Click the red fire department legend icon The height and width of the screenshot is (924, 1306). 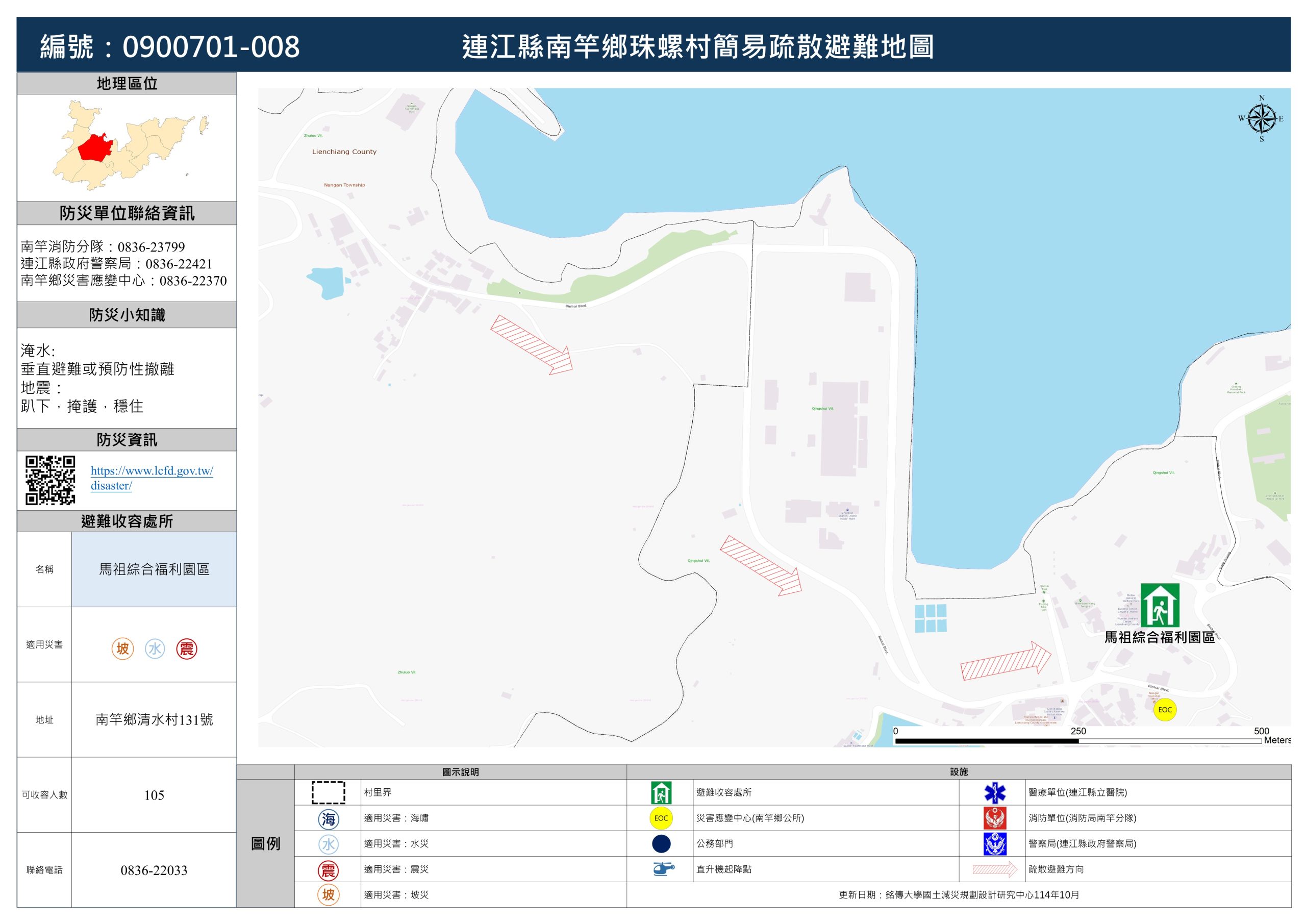click(x=994, y=817)
